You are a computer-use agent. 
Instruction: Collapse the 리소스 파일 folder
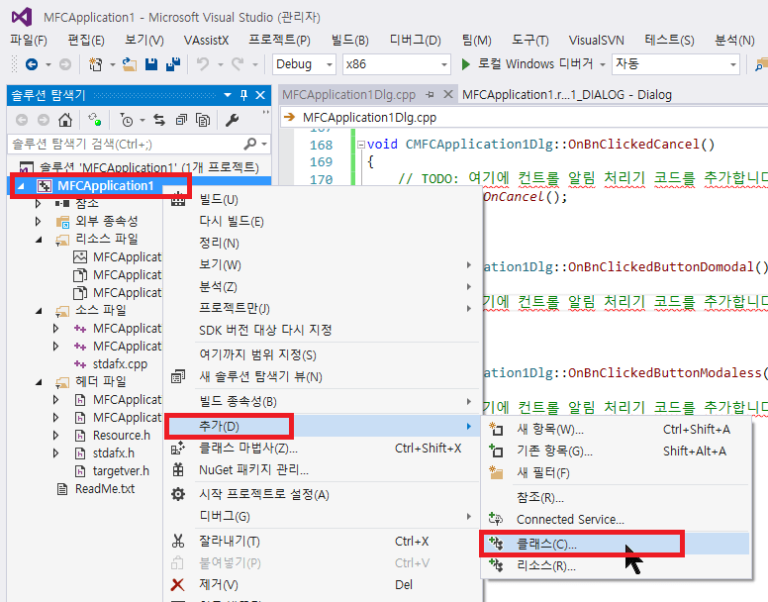[x=39, y=240]
